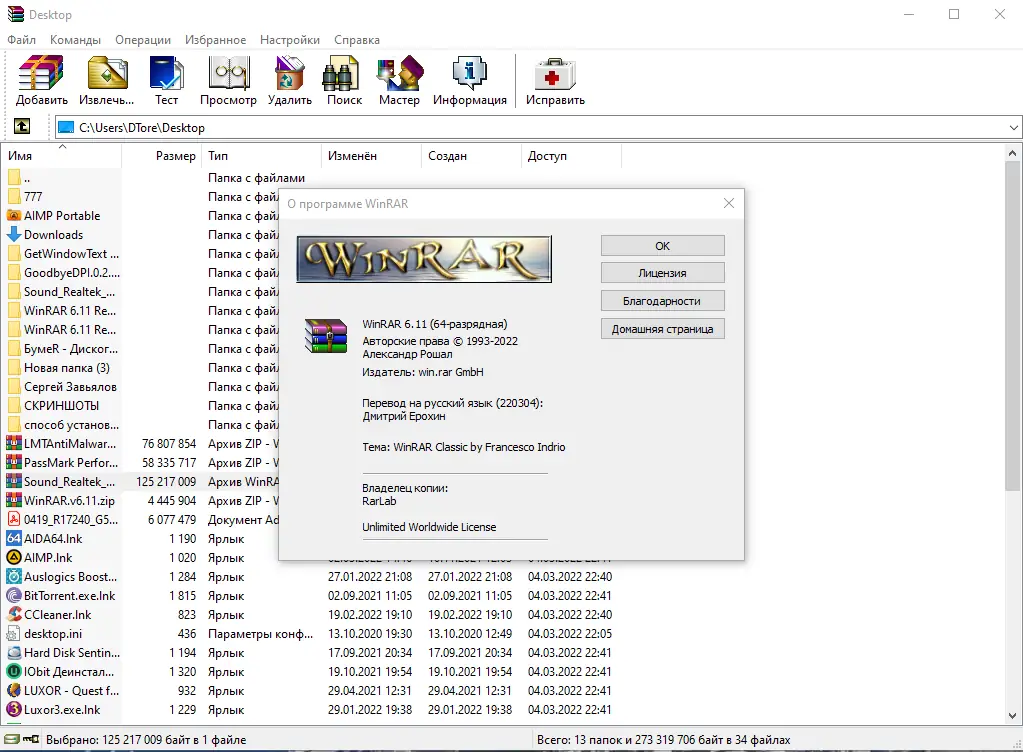Select the GoodbyeDPI.0.2 folder
This screenshot has height=752, width=1023.
62,273
